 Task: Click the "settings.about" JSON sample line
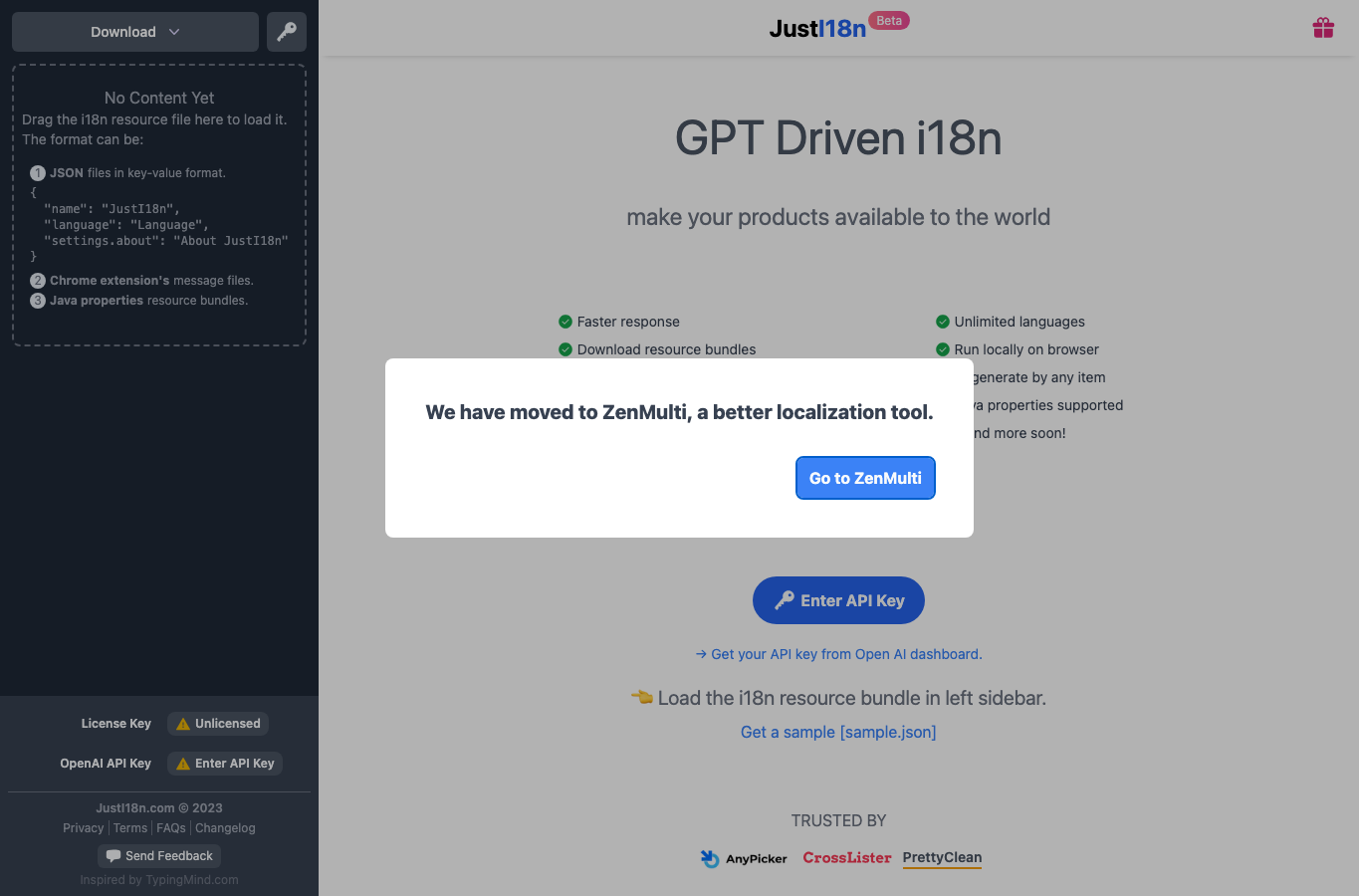166,241
